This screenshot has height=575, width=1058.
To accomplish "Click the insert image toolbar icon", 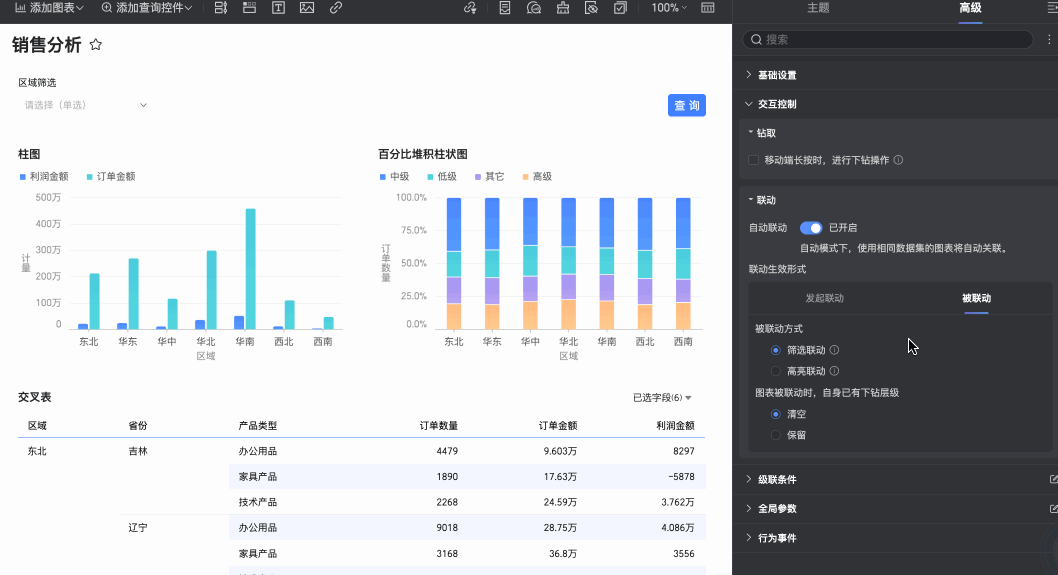I will 306,8.
